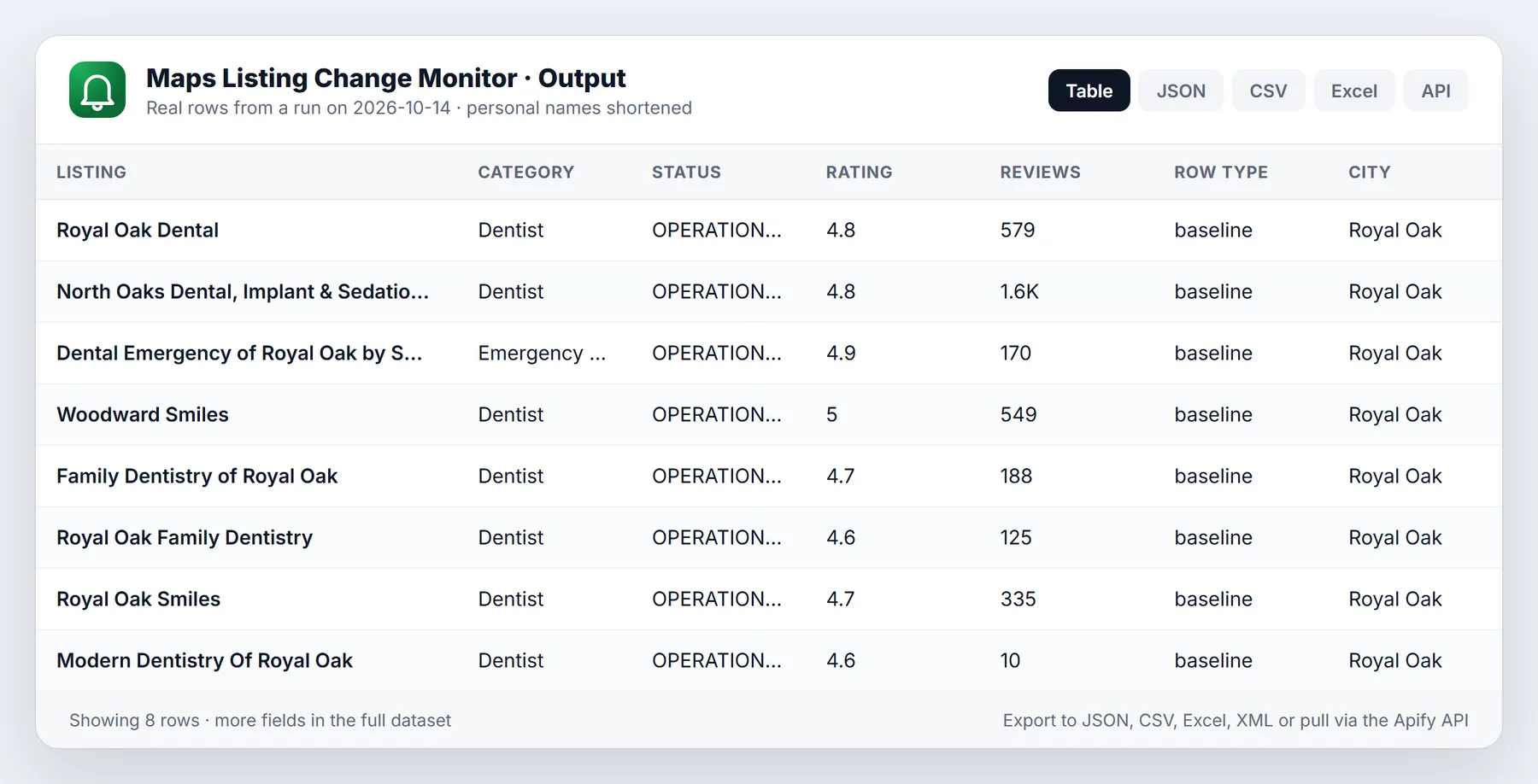Click the run date subtitle text
The height and width of the screenshot is (784, 1538).
click(x=419, y=108)
